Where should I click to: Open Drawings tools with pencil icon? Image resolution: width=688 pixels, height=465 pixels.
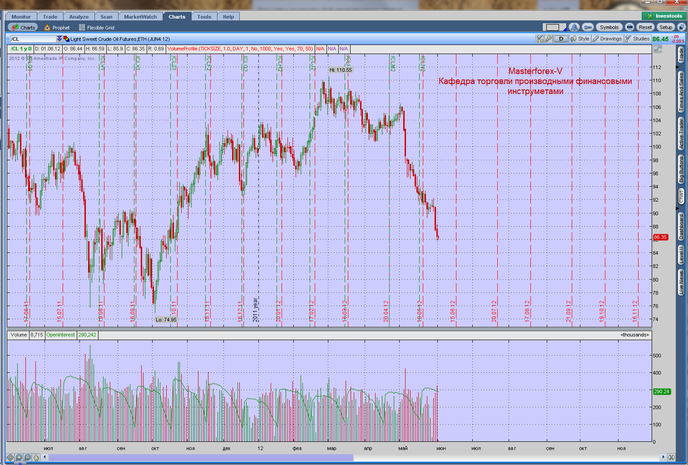(x=607, y=39)
